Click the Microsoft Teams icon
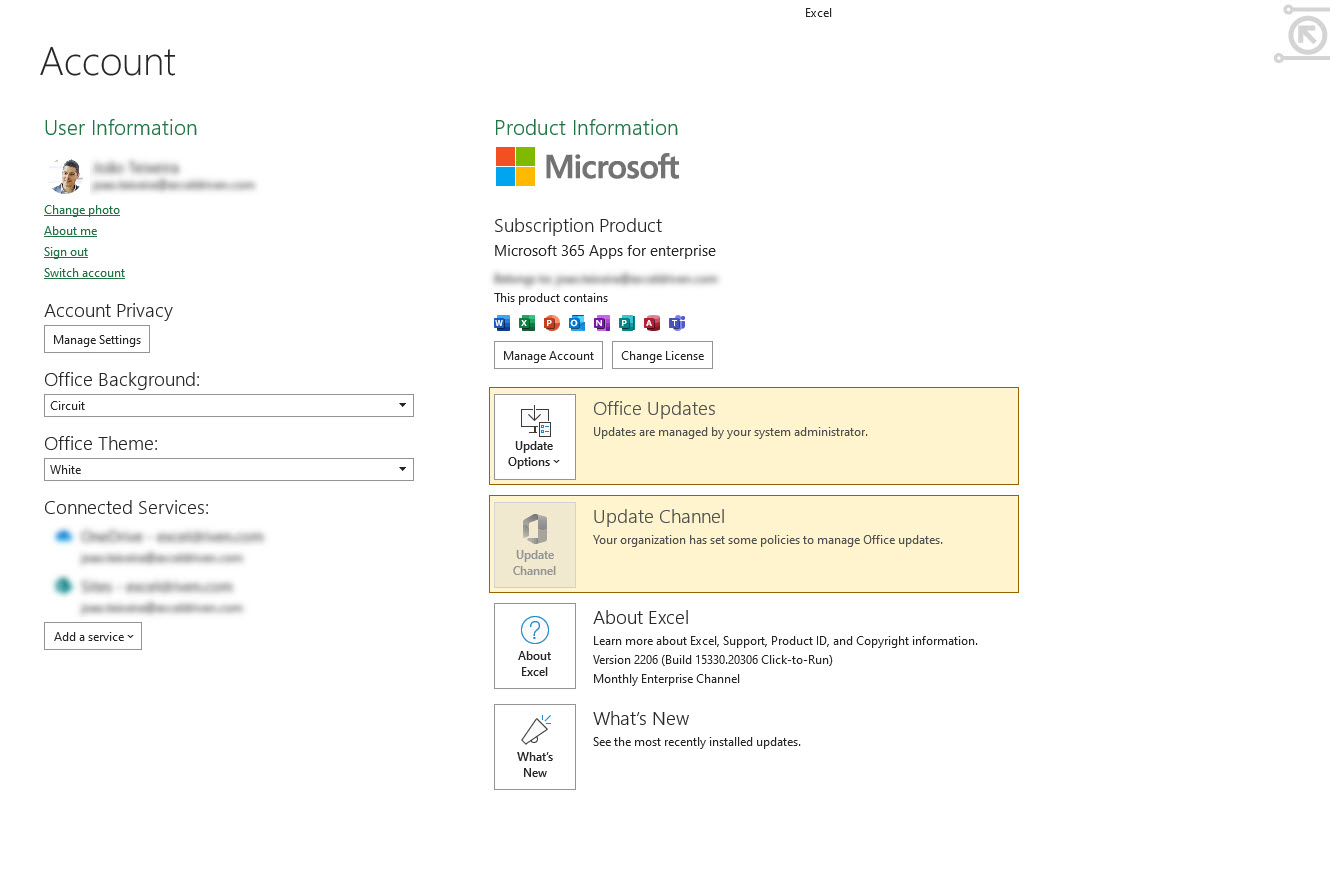Screen dimensions: 1330x888 [x=677, y=323]
